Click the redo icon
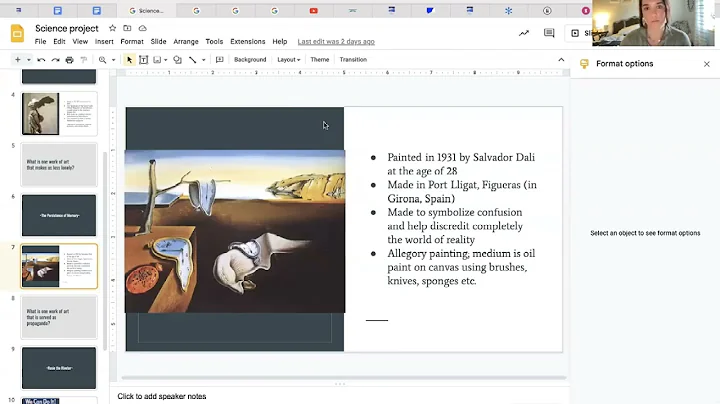This screenshot has width=720, height=404. pyautogui.click(x=55, y=60)
